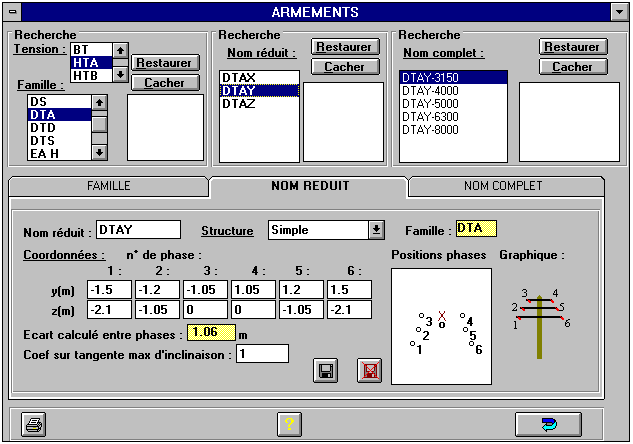The height and width of the screenshot is (444, 633).
Task: Switch to the FAMILLE tab
Action: (x=108, y=186)
